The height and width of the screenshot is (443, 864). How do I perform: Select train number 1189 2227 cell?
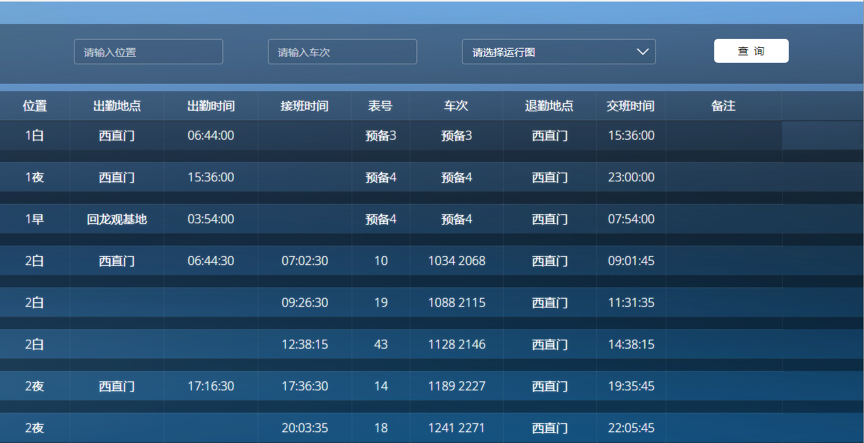pos(456,386)
